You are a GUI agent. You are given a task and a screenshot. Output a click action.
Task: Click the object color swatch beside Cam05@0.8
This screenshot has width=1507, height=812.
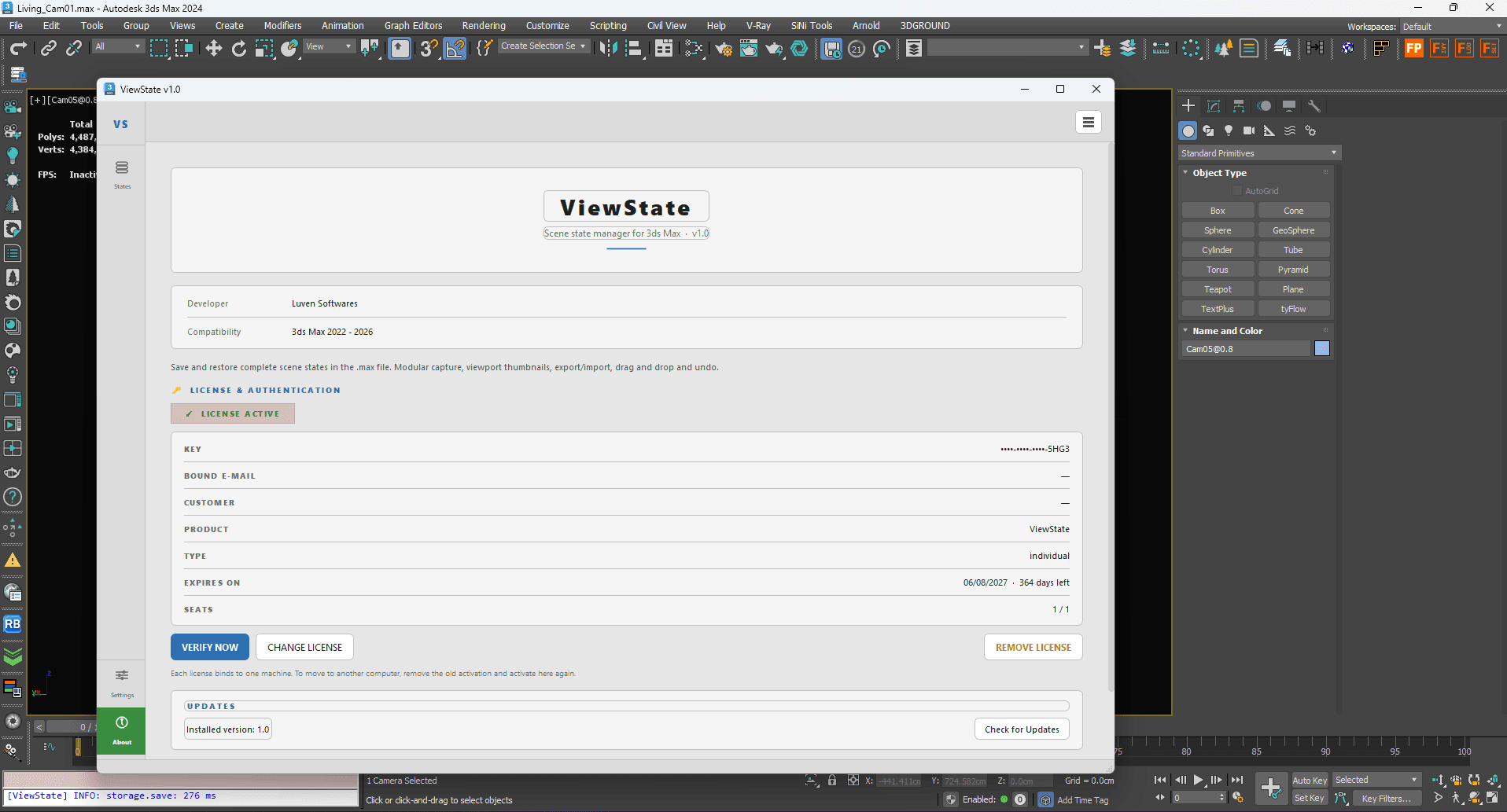1322,348
